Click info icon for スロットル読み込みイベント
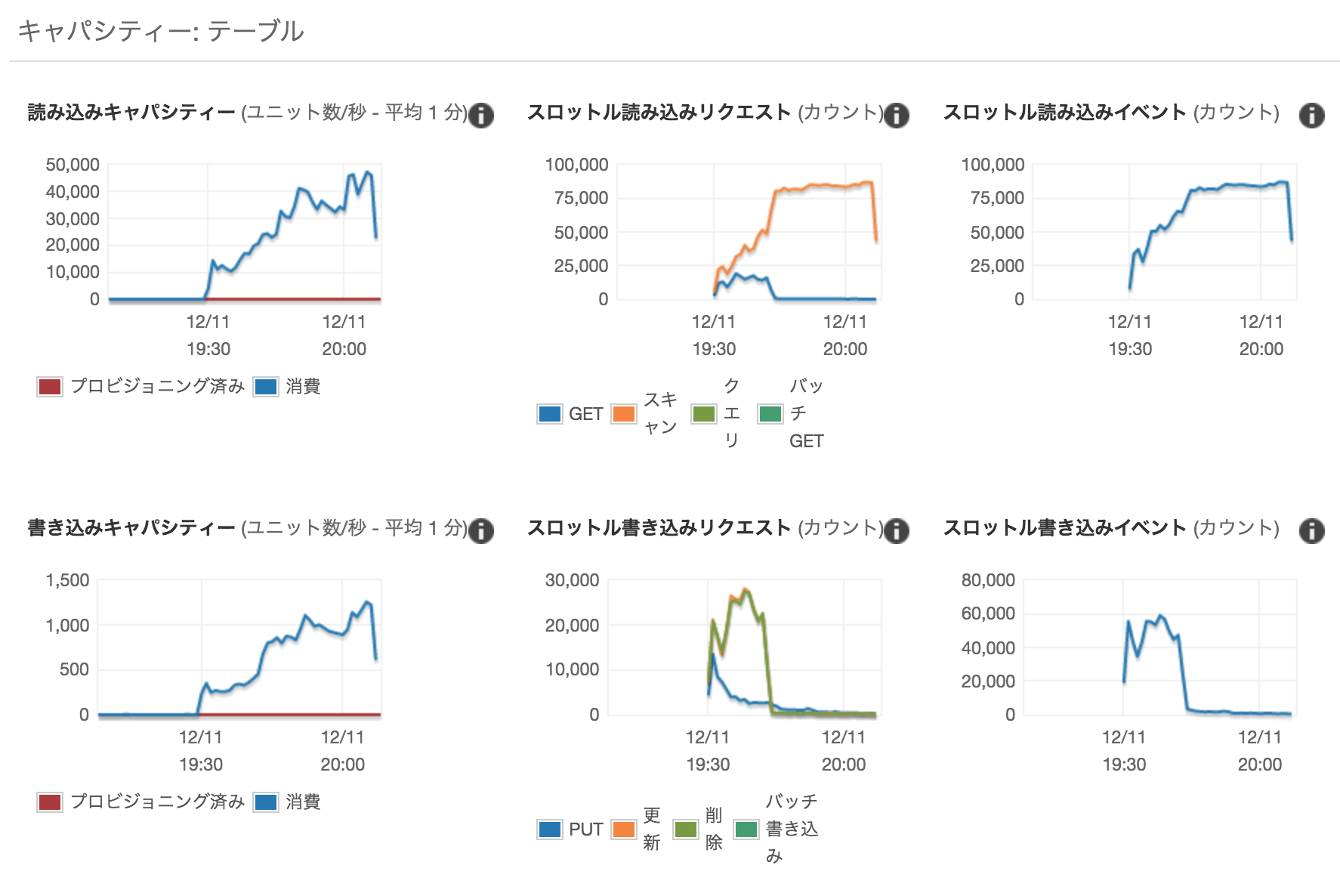 coord(1311,116)
